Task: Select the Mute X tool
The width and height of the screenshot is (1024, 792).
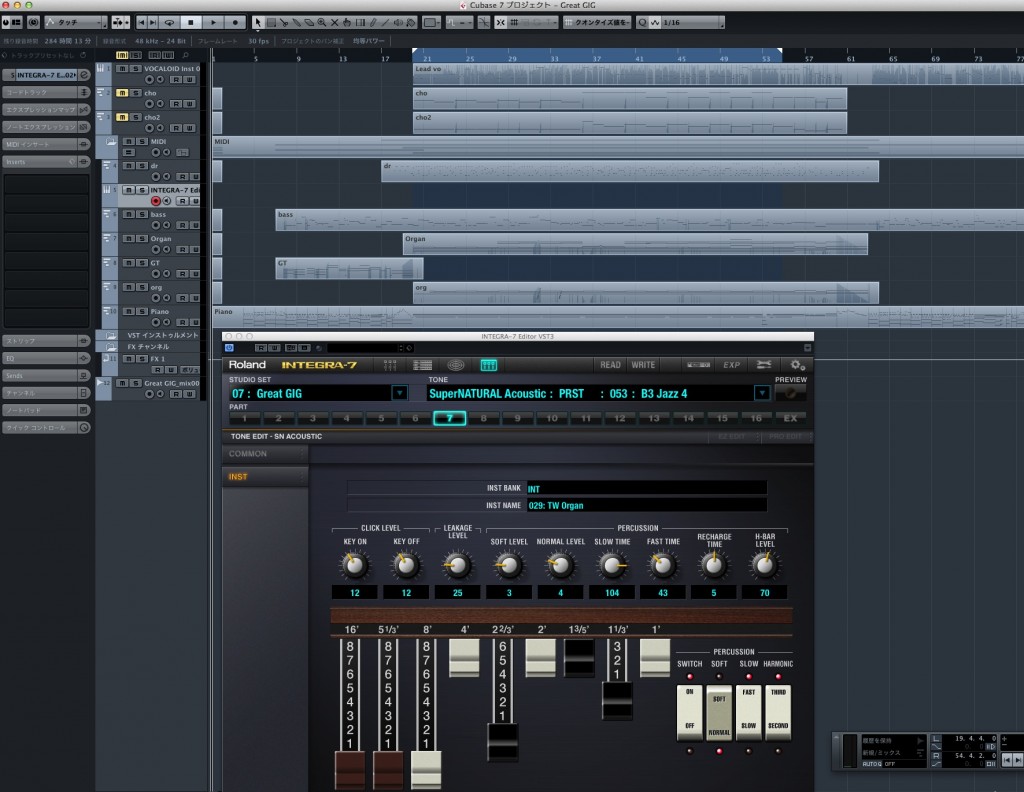Action: 334,22
